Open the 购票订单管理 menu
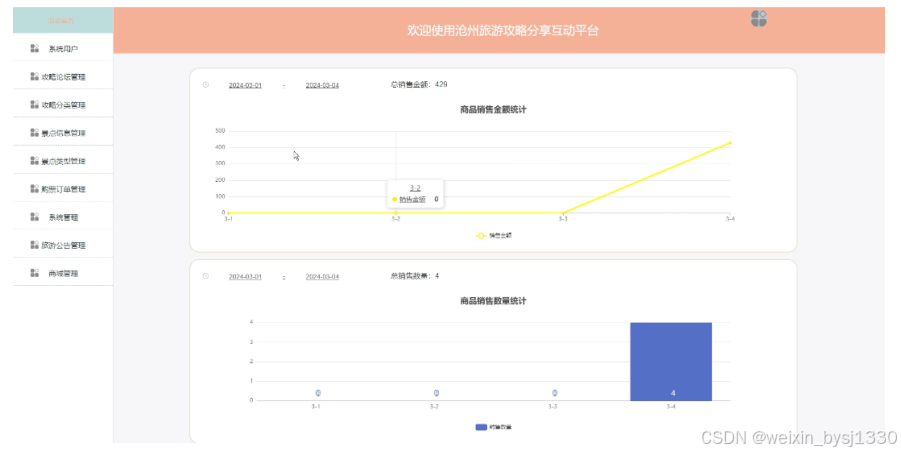The width and height of the screenshot is (901, 453). click(x=63, y=189)
